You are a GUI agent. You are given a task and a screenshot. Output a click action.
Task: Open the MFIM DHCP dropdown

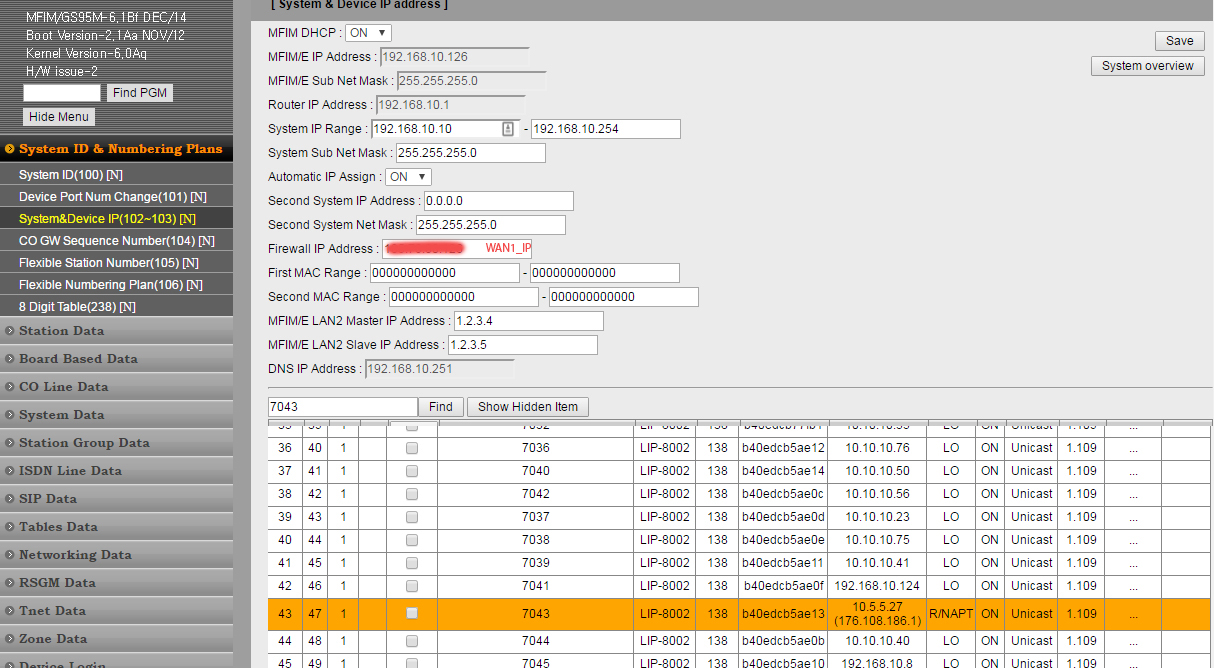pos(368,33)
